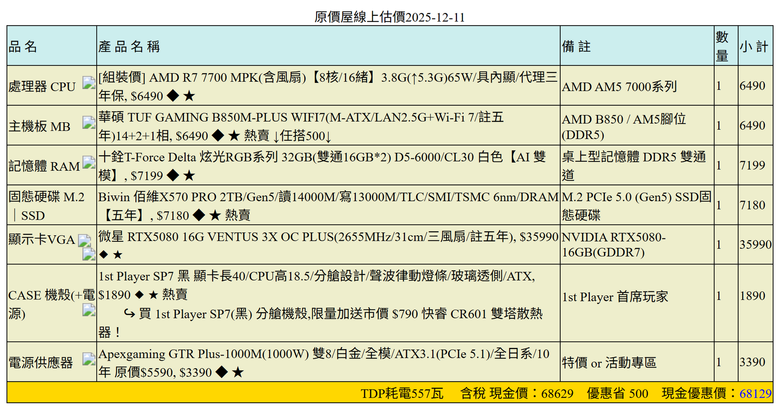
Task: Click the RAM subtotal 7199
Action: point(752,165)
